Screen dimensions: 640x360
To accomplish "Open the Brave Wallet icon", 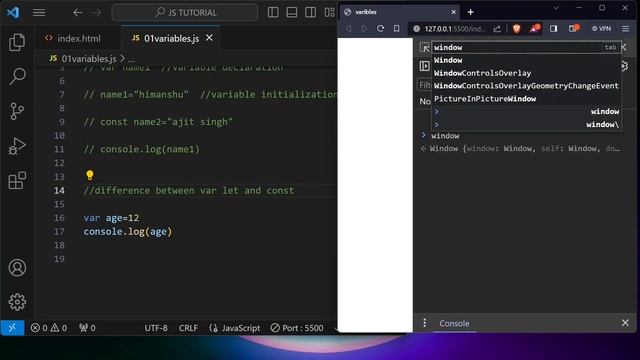I will (x=574, y=28).
